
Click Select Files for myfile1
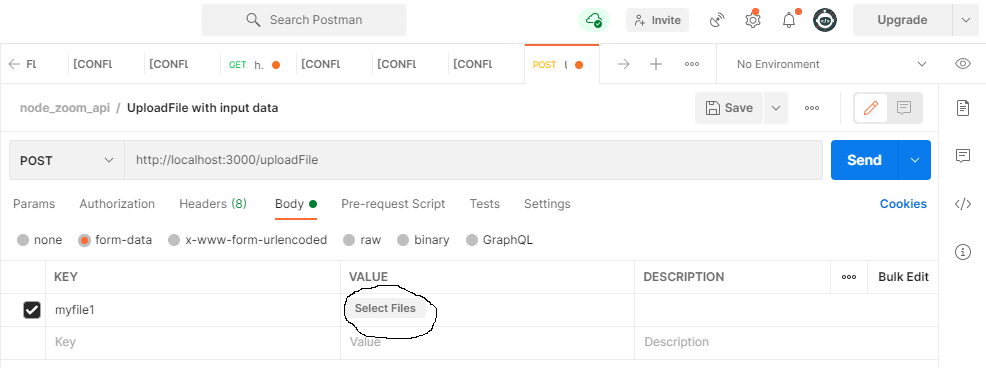[385, 308]
